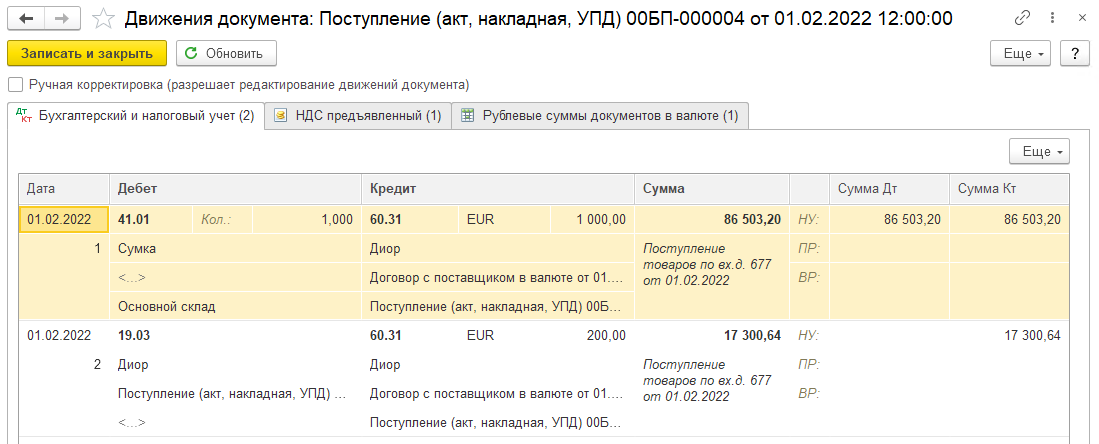
Task: Click the forward navigation arrow
Action: (62, 18)
